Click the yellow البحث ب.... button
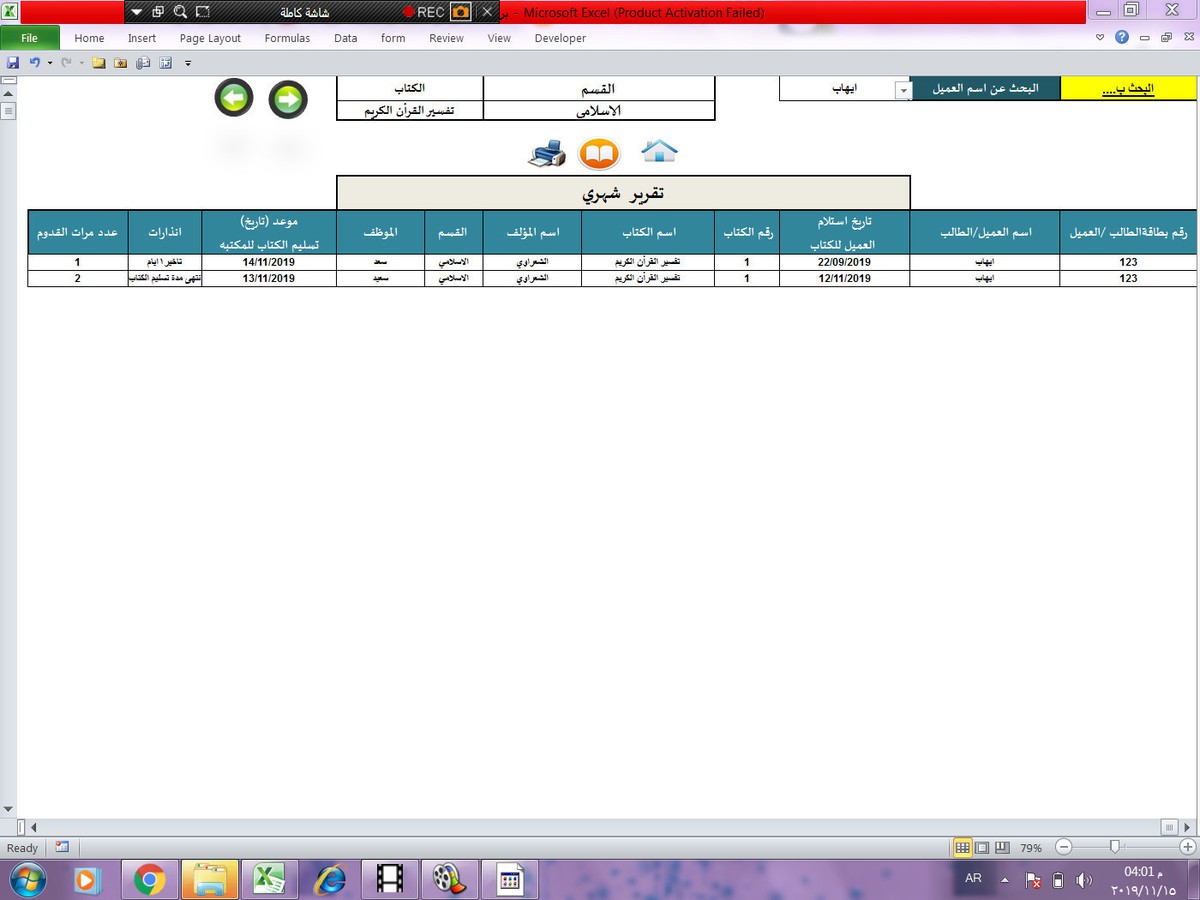Image resolution: width=1200 pixels, height=900 pixels. pyautogui.click(x=1127, y=88)
